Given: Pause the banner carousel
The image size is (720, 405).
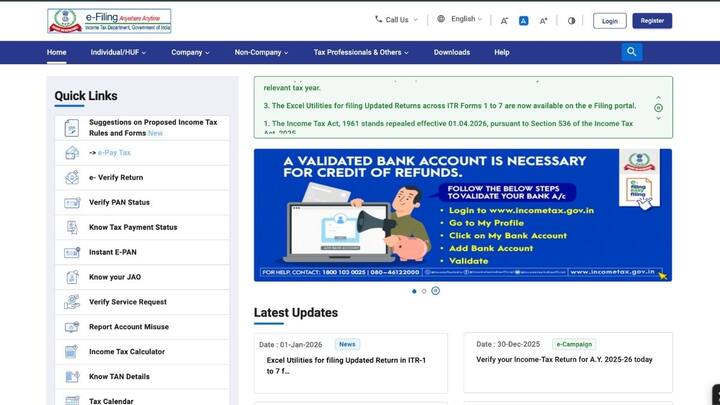Looking at the screenshot, I should [435, 291].
